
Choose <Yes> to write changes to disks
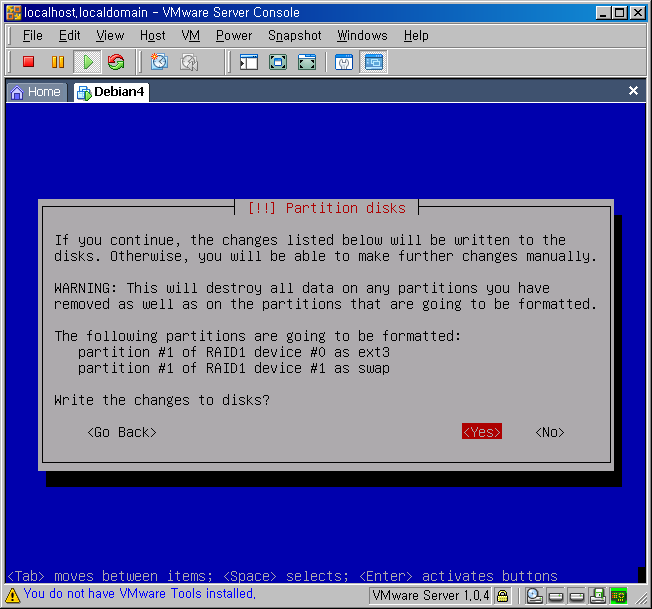point(481,432)
